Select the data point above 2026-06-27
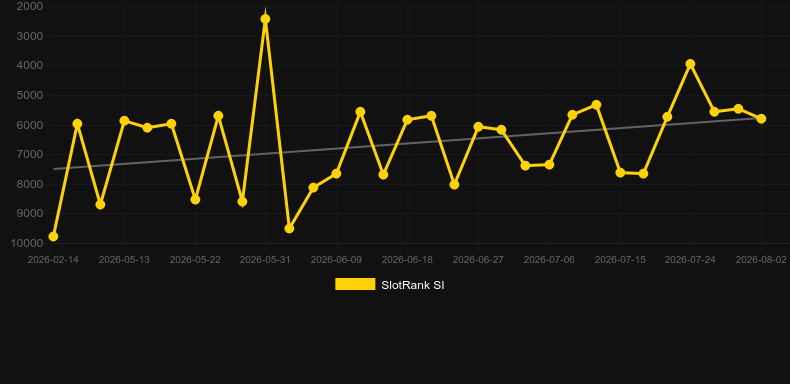 pos(478,126)
